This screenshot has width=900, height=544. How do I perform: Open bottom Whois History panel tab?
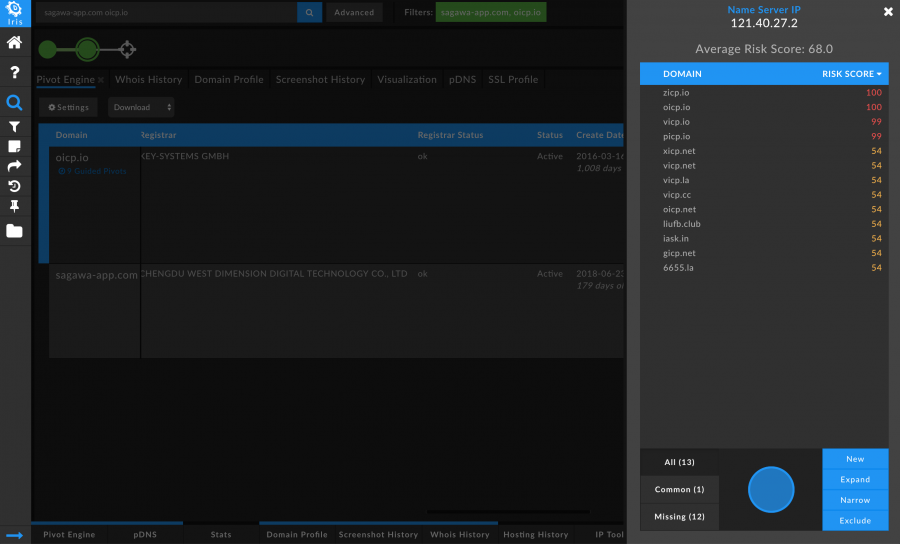point(460,534)
